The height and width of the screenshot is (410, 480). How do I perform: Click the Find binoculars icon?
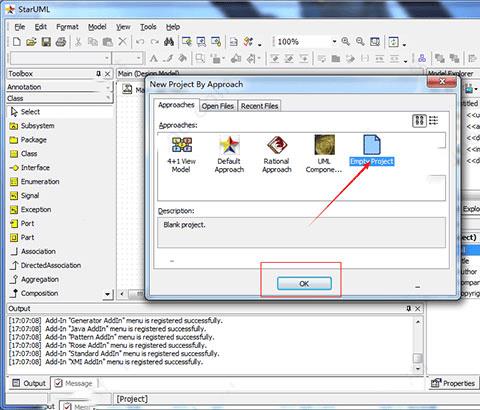(x=169, y=42)
